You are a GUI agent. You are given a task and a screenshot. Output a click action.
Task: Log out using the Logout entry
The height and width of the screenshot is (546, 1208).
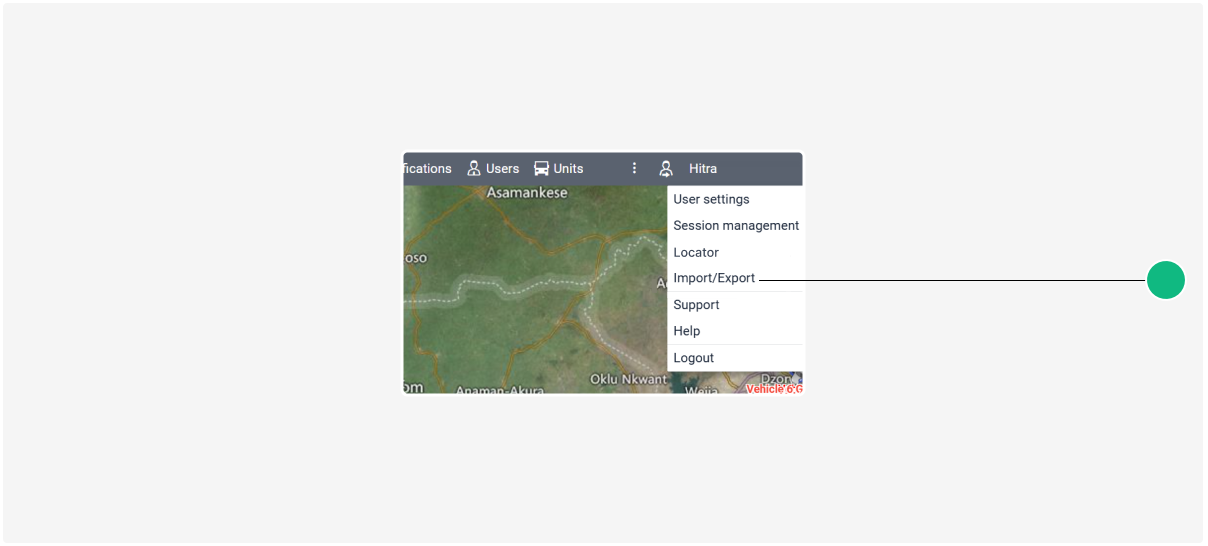tap(693, 358)
